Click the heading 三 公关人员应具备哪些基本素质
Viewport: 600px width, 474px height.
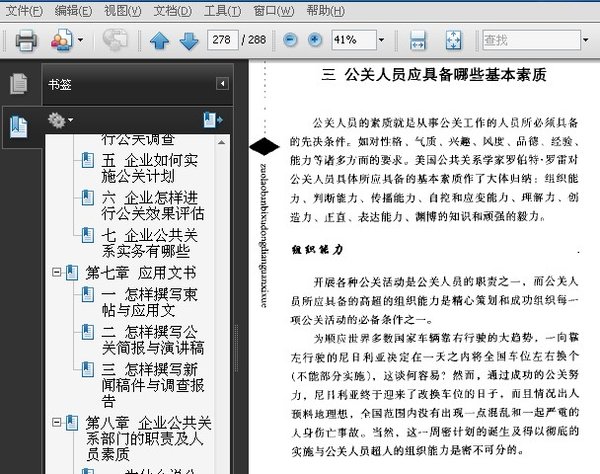[434, 75]
